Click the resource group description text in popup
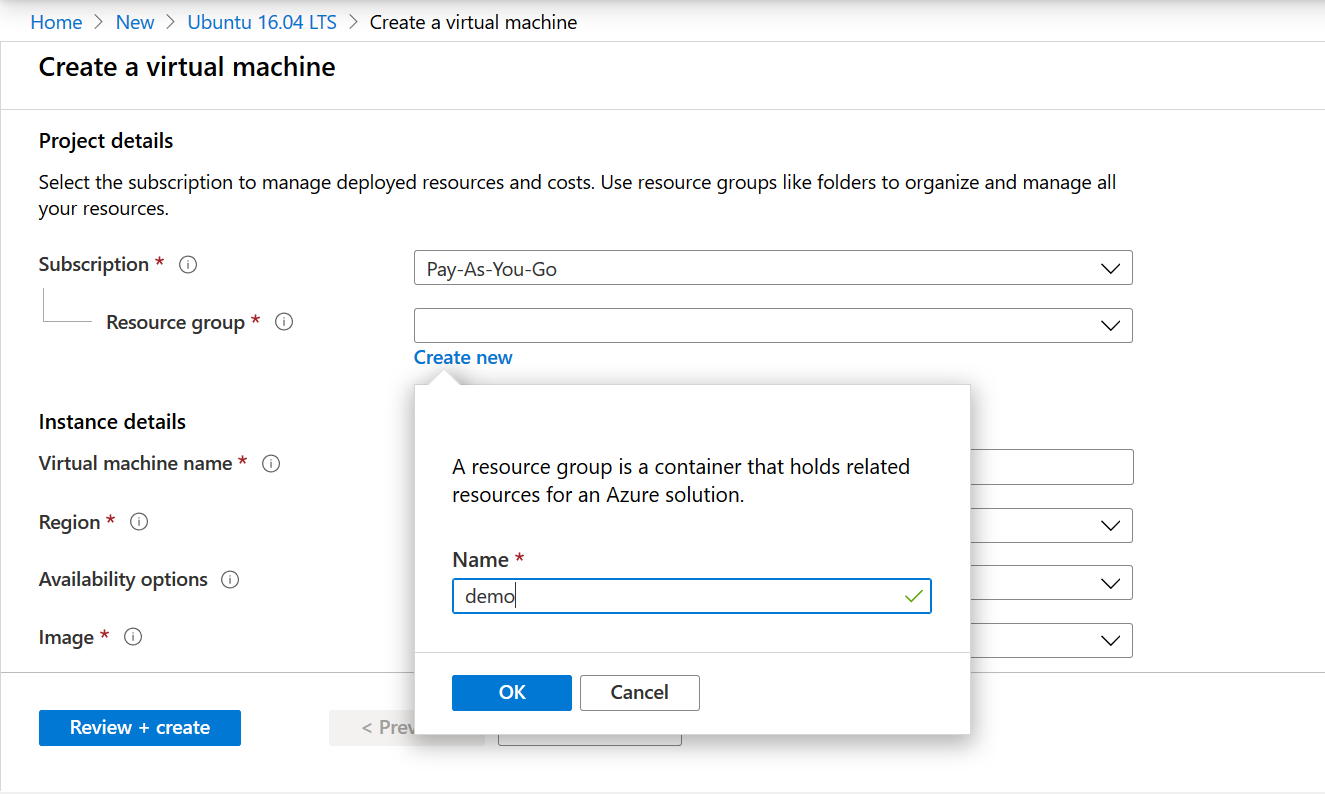Screen dimensions: 1325x794 (681, 481)
